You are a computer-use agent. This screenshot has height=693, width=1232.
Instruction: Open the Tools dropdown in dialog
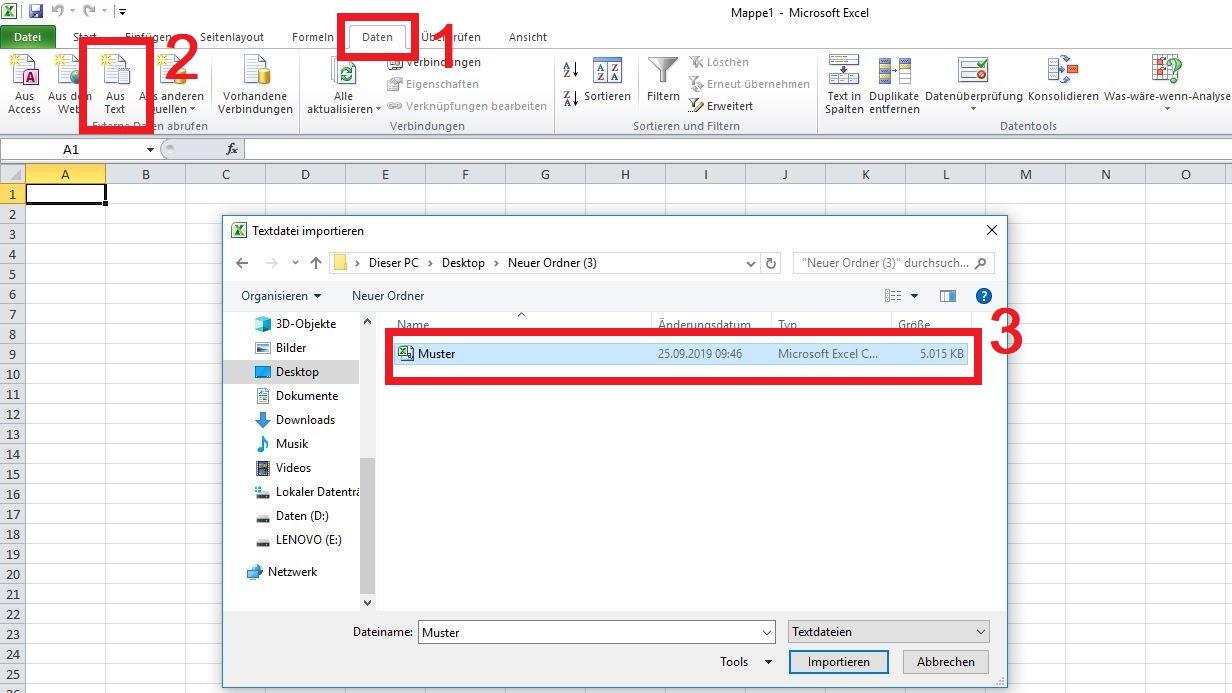coord(746,662)
